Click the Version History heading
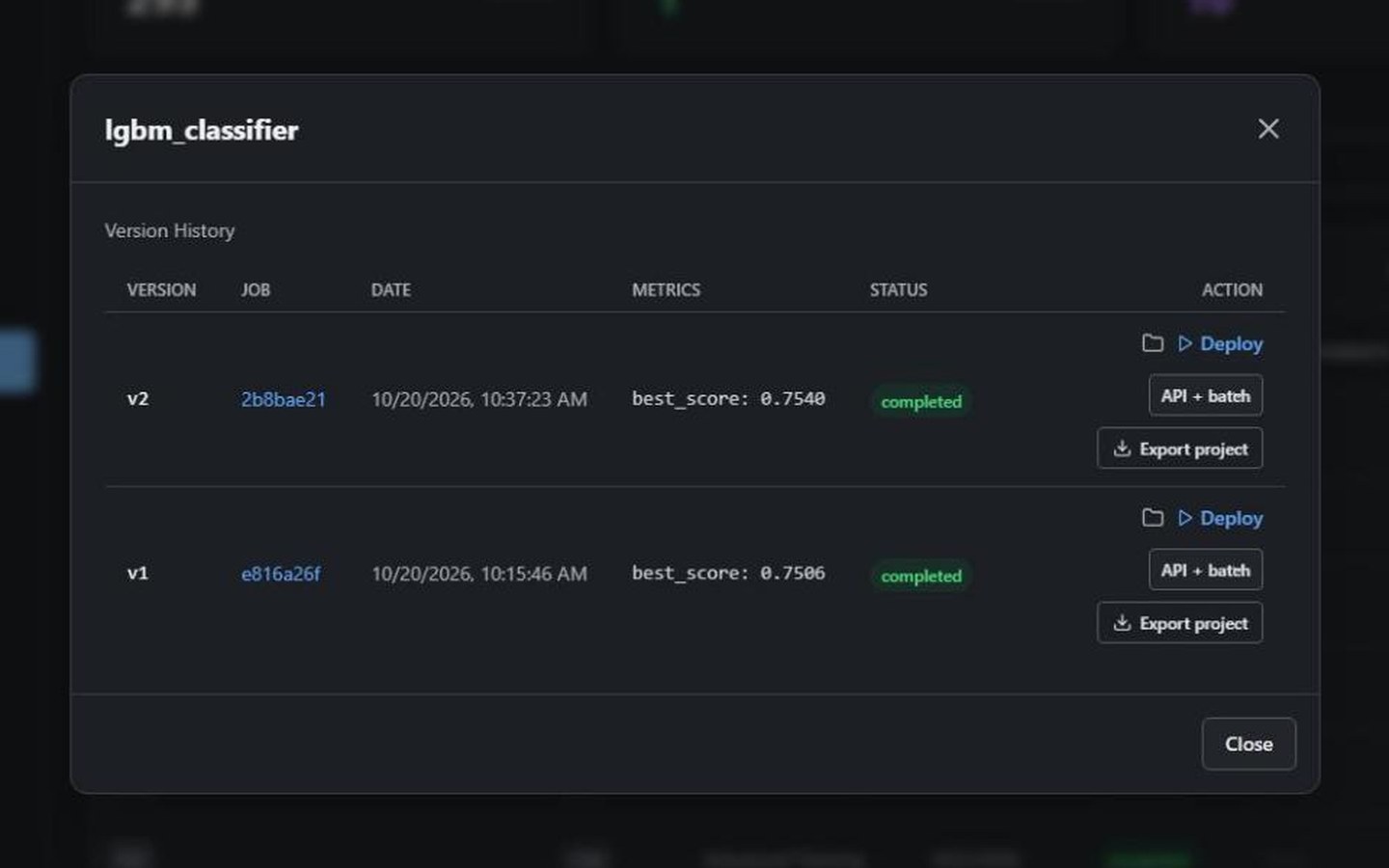The height and width of the screenshot is (868, 1389). (170, 231)
